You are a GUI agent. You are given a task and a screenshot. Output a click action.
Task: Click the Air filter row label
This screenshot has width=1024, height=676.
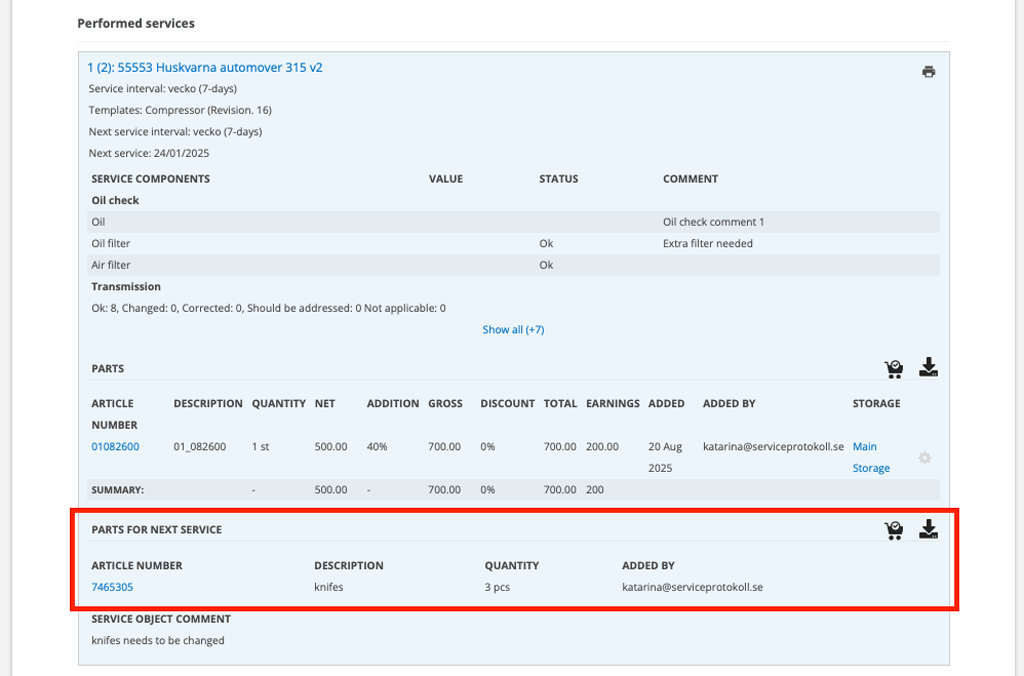[x=110, y=265]
